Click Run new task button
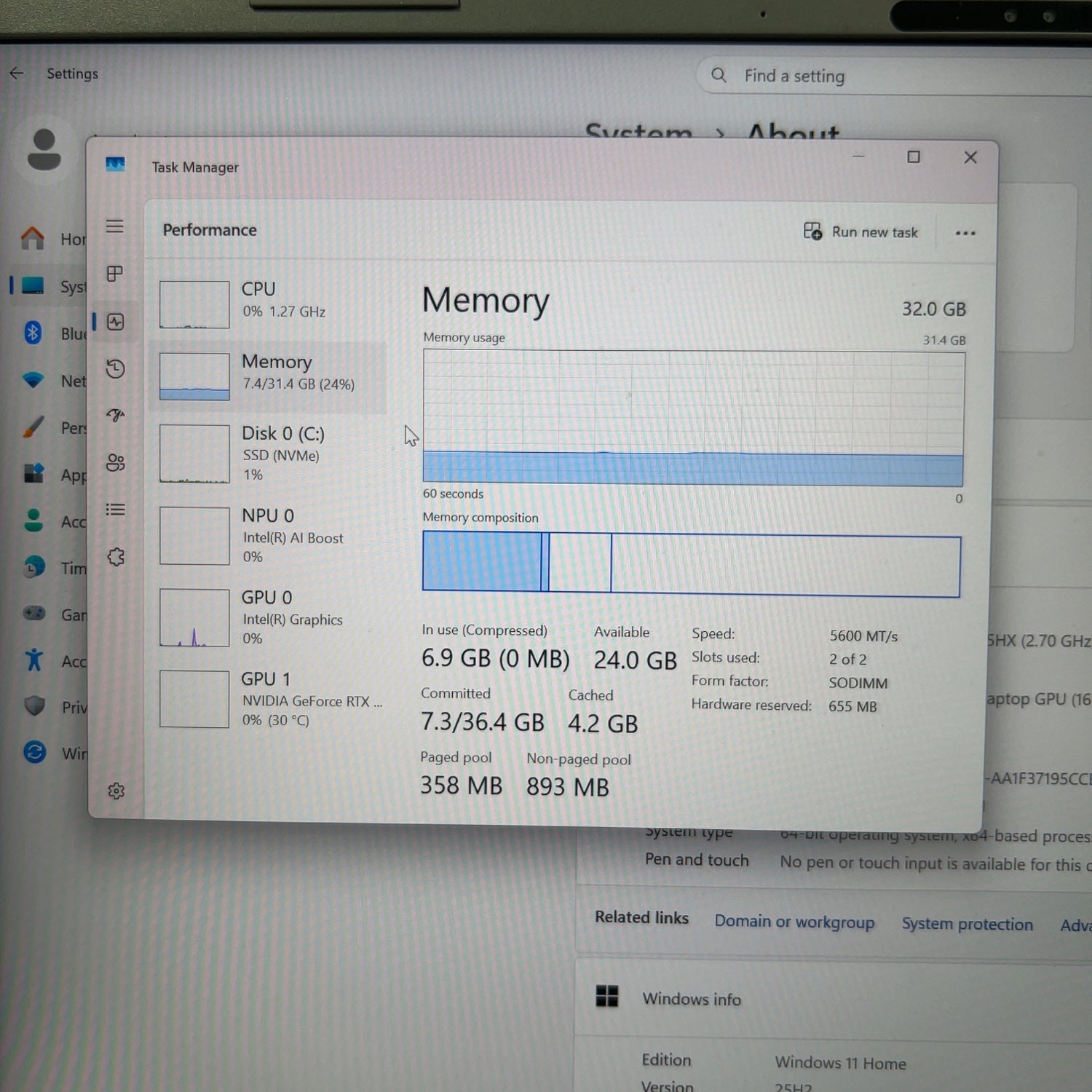 [860, 232]
